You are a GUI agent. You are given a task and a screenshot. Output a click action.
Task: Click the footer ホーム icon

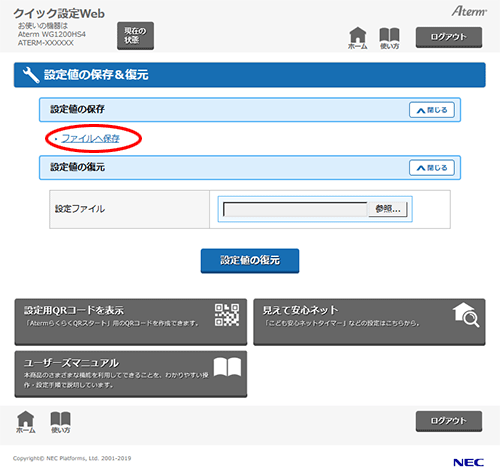[x=26, y=422]
